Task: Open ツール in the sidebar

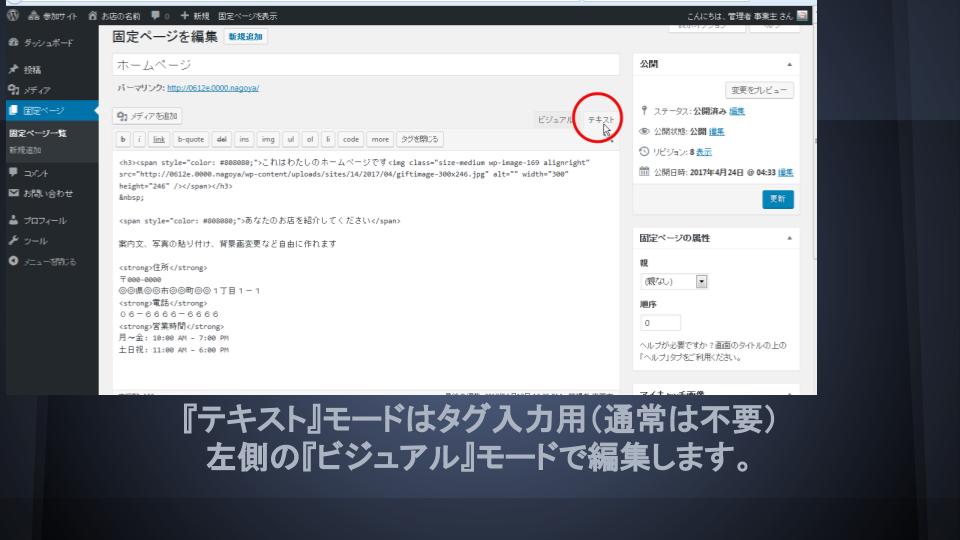Action: point(35,241)
